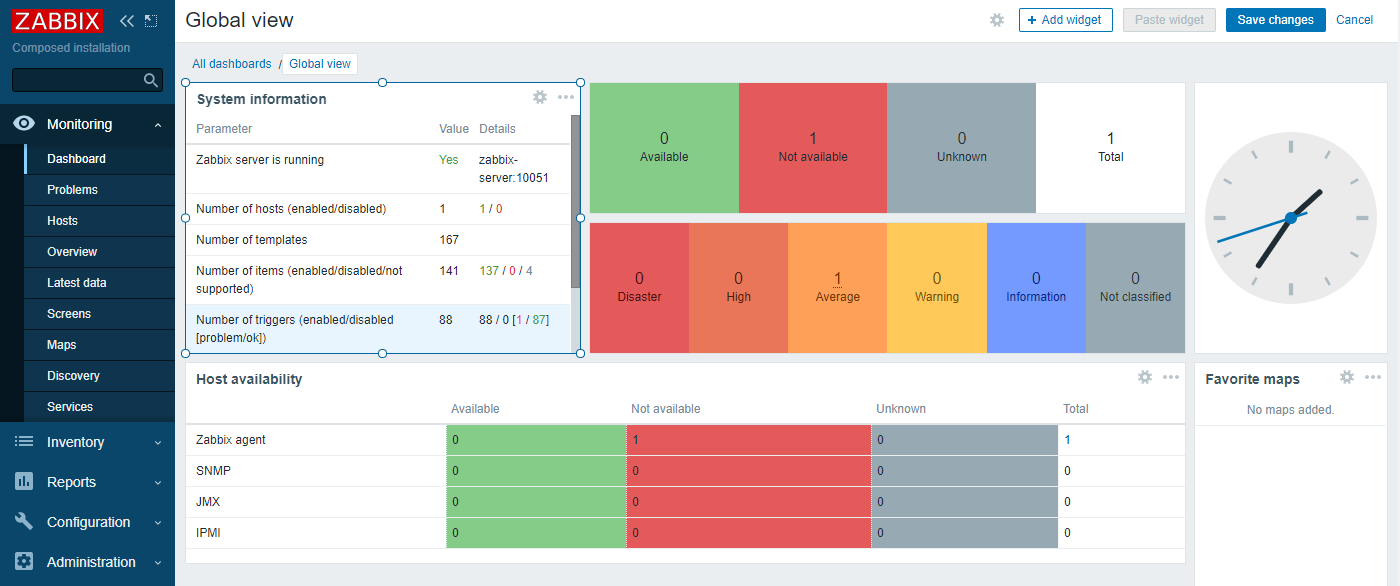Viewport: 1400px width, 586px height.
Task: Click the Save changes button
Action: 1275,19
